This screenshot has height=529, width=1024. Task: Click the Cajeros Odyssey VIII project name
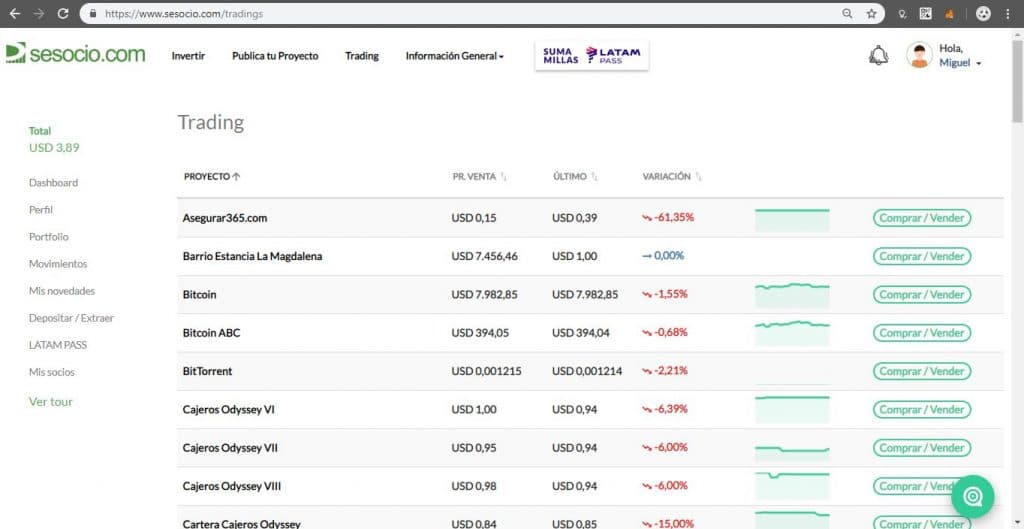(232, 487)
